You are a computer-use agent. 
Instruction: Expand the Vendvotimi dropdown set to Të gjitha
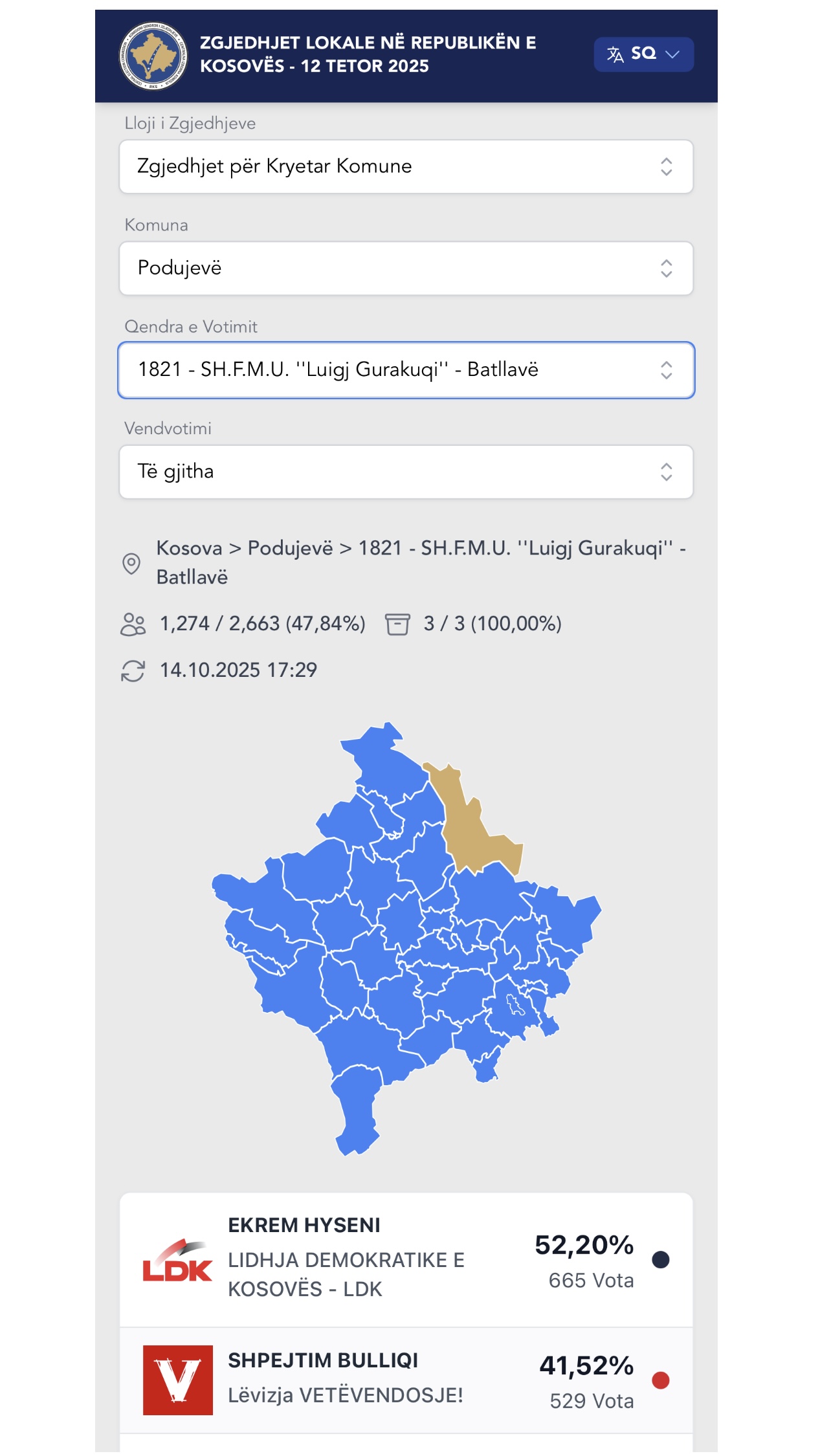tap(406, 472)
